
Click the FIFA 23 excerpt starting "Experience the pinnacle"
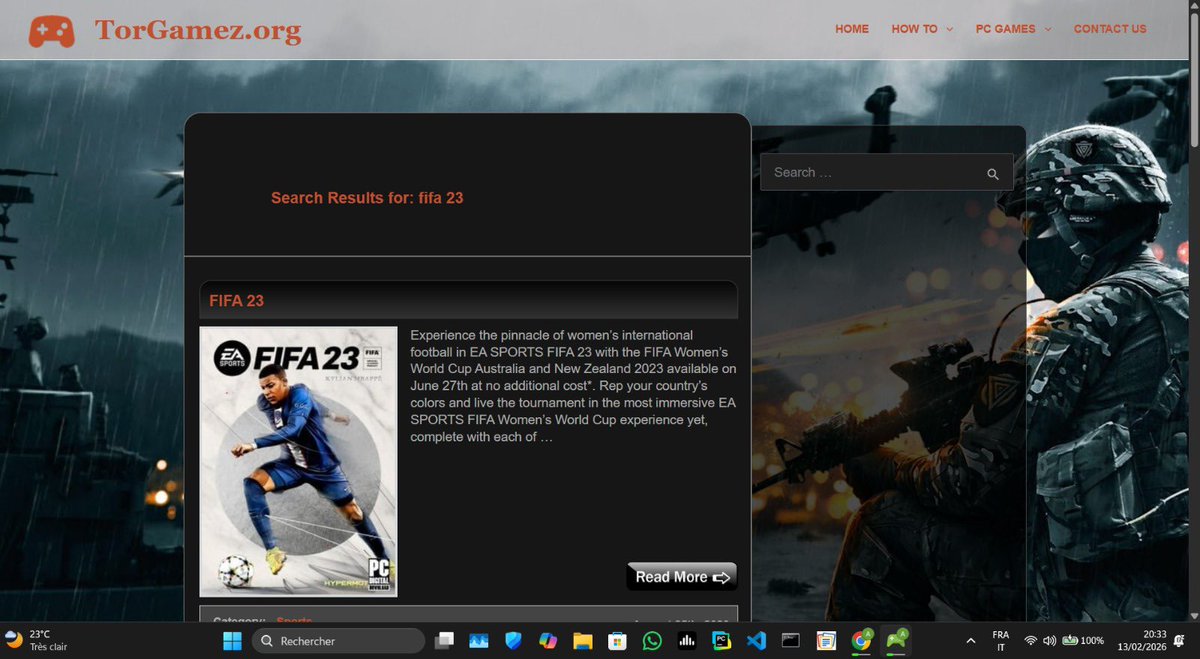click(573, 386)
